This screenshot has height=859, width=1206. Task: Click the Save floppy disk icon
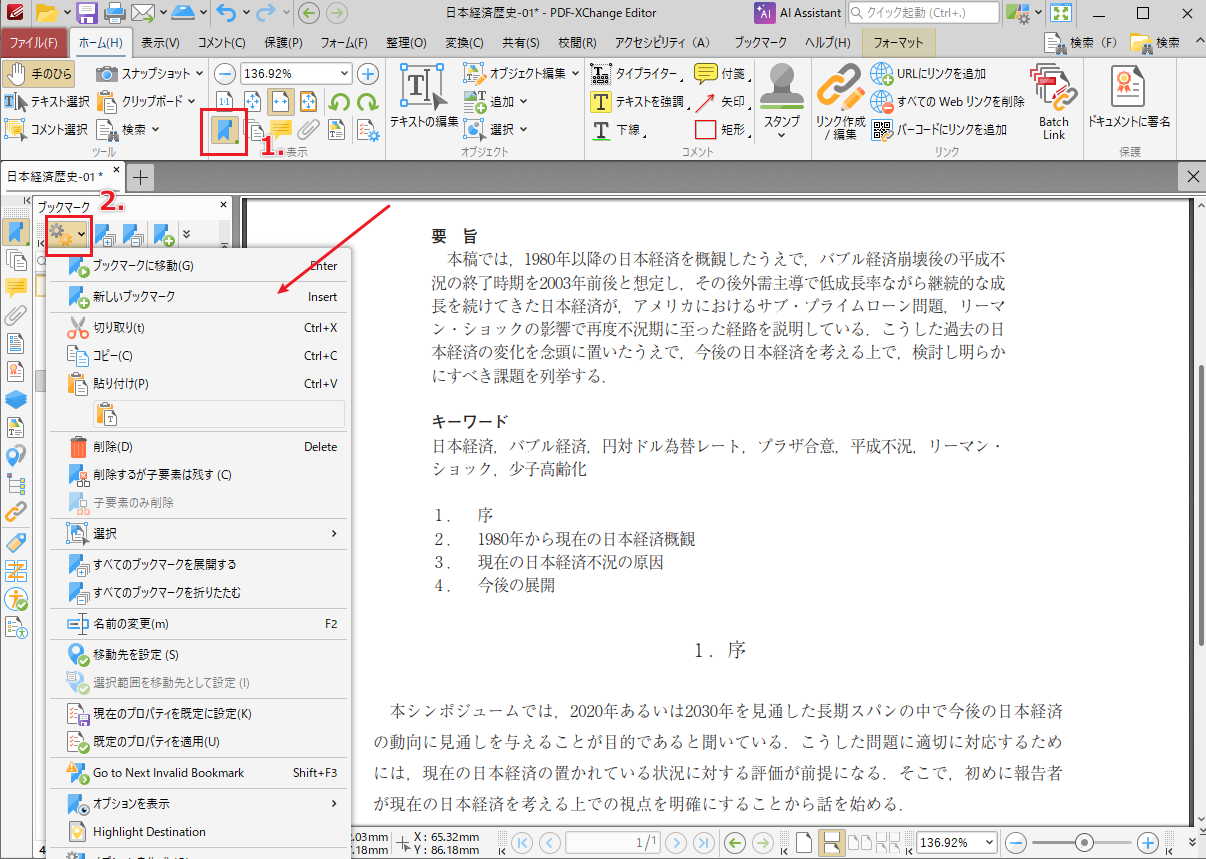tap(87, 13)
